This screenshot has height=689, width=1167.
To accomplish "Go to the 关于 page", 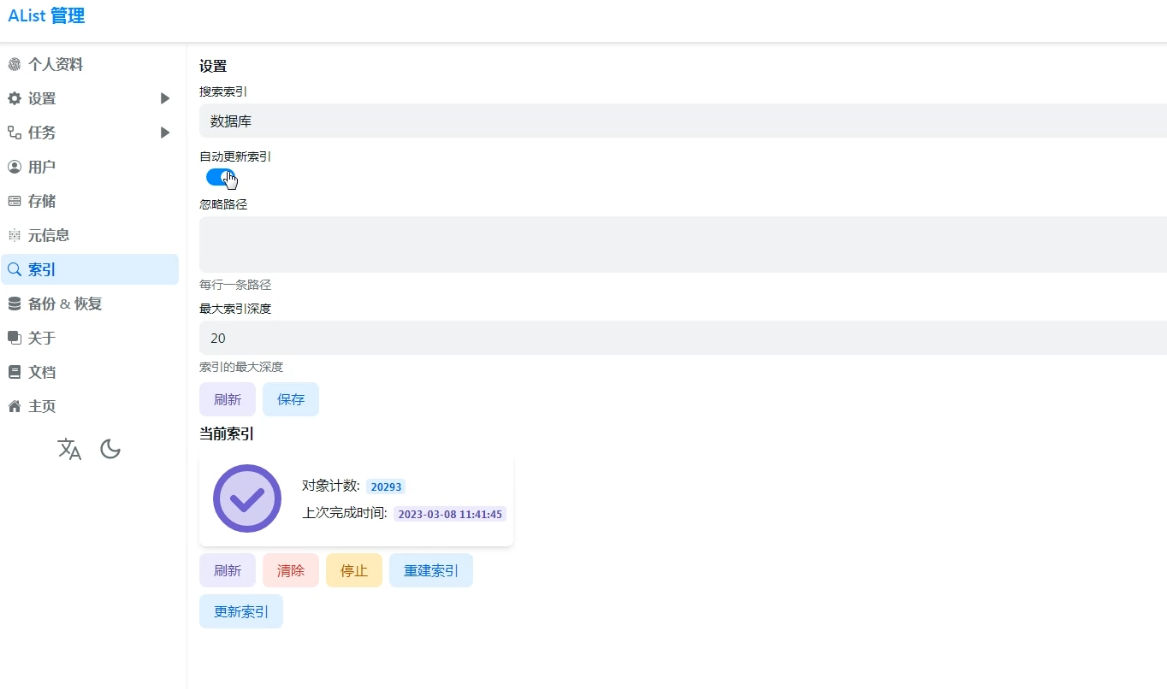I will (42, 338).
